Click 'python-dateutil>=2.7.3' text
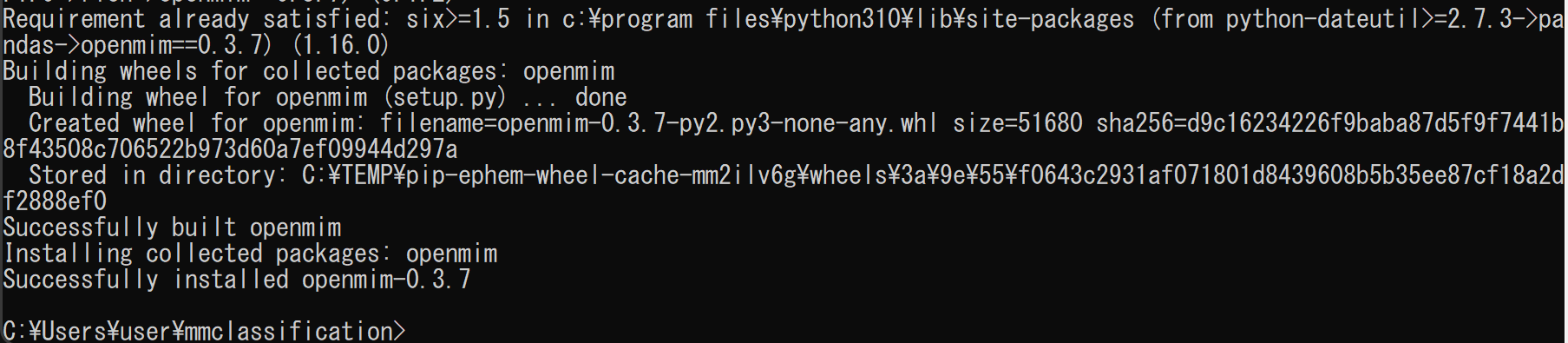The height and width of the screenshot is (343, 1568). tap(1368, 19)
